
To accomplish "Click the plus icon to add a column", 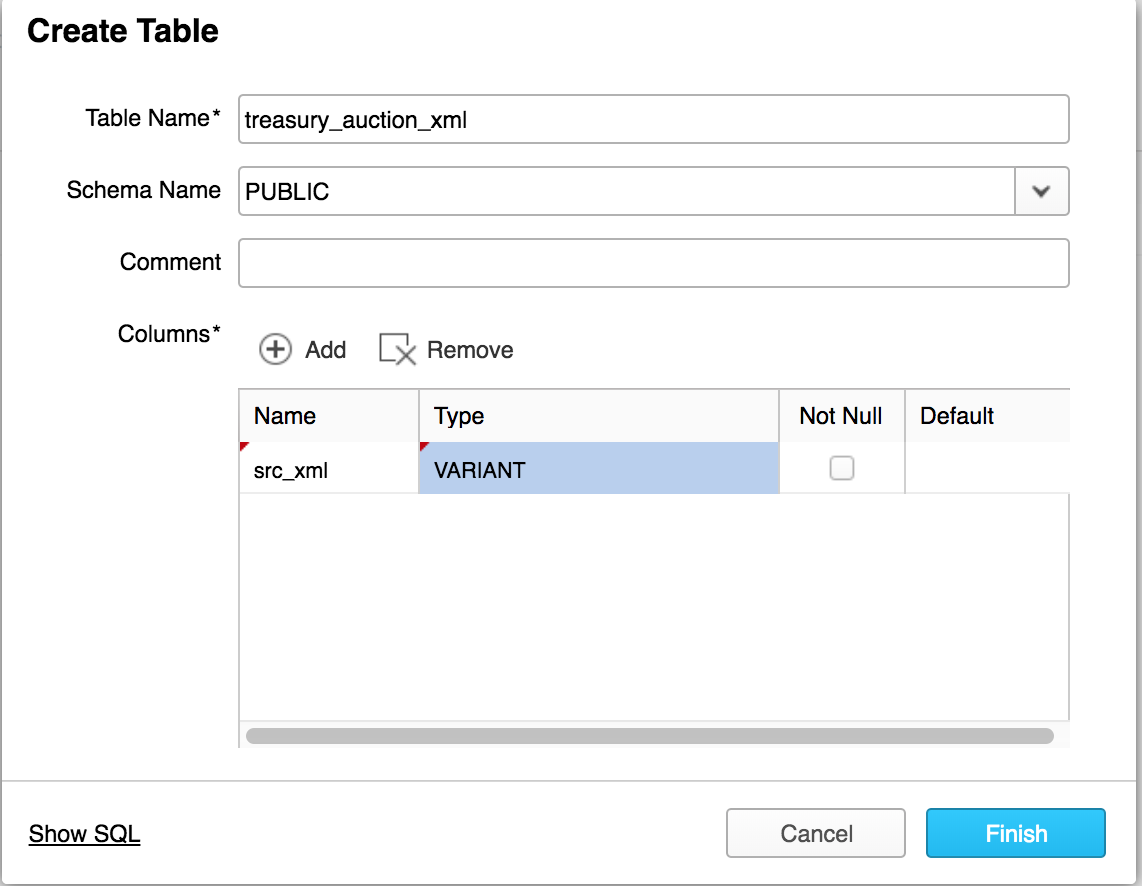I will 275,349.
